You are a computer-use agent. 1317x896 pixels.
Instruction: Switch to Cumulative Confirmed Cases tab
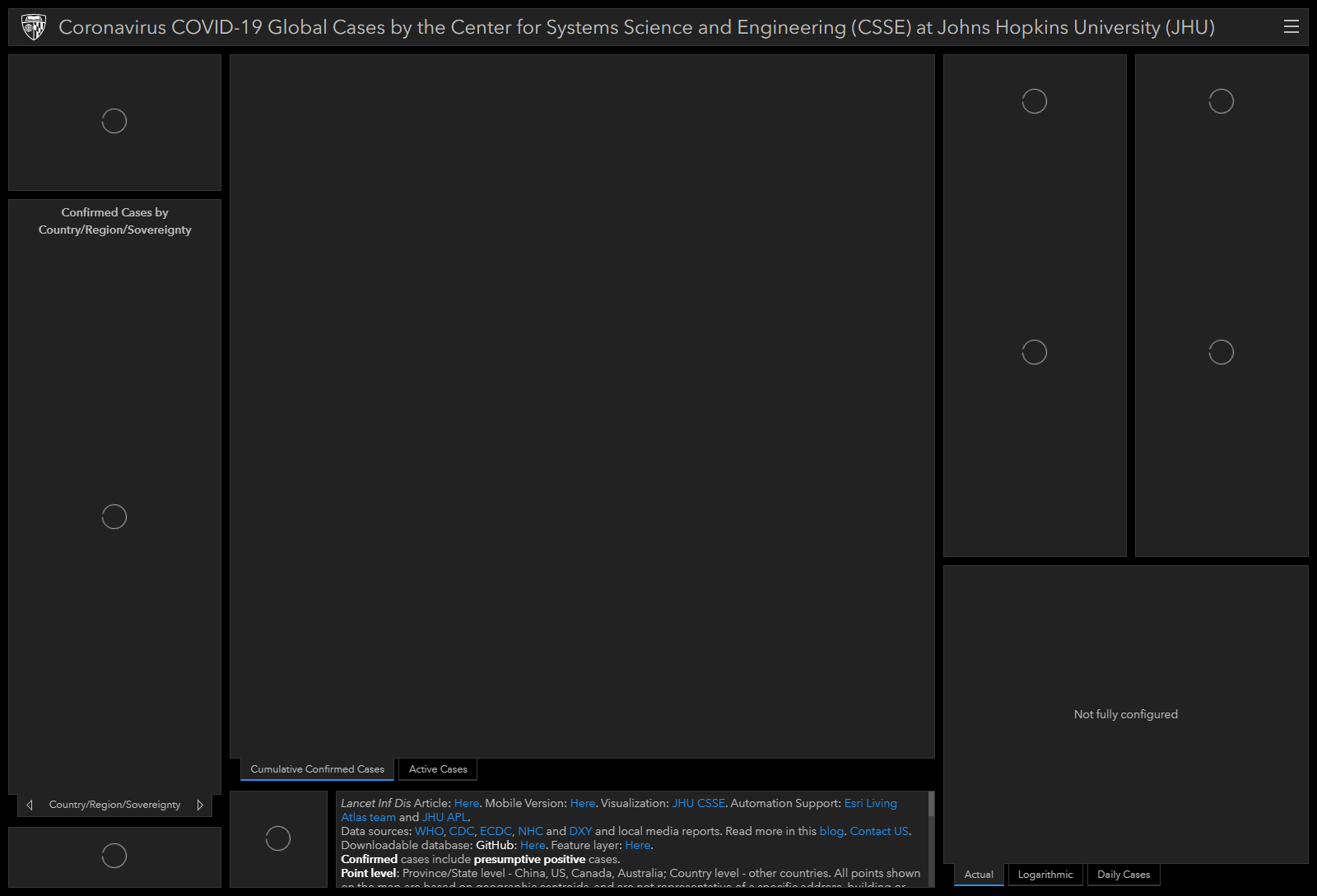tap(317, 769)
